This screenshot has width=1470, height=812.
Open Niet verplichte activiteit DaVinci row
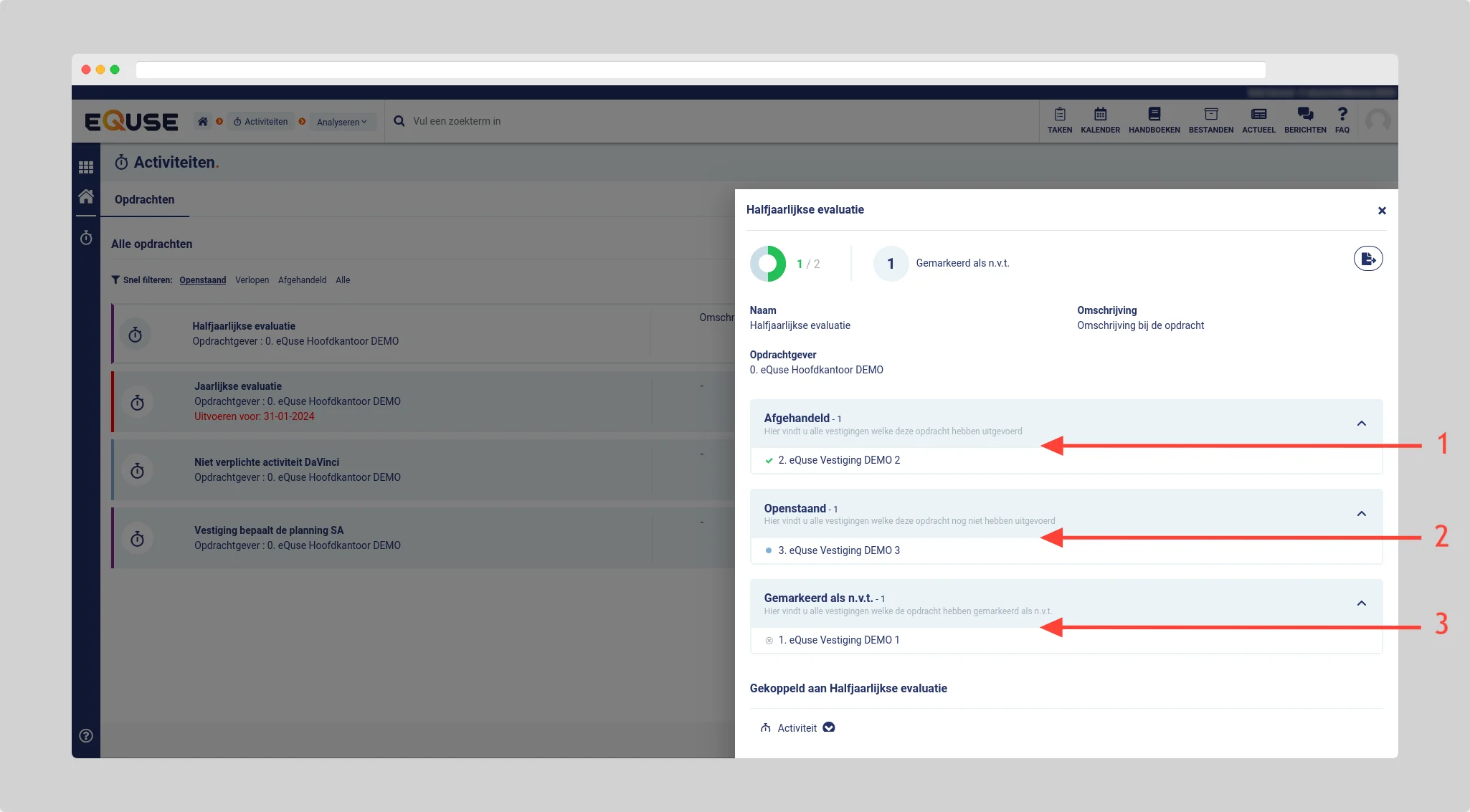(423, 469)
